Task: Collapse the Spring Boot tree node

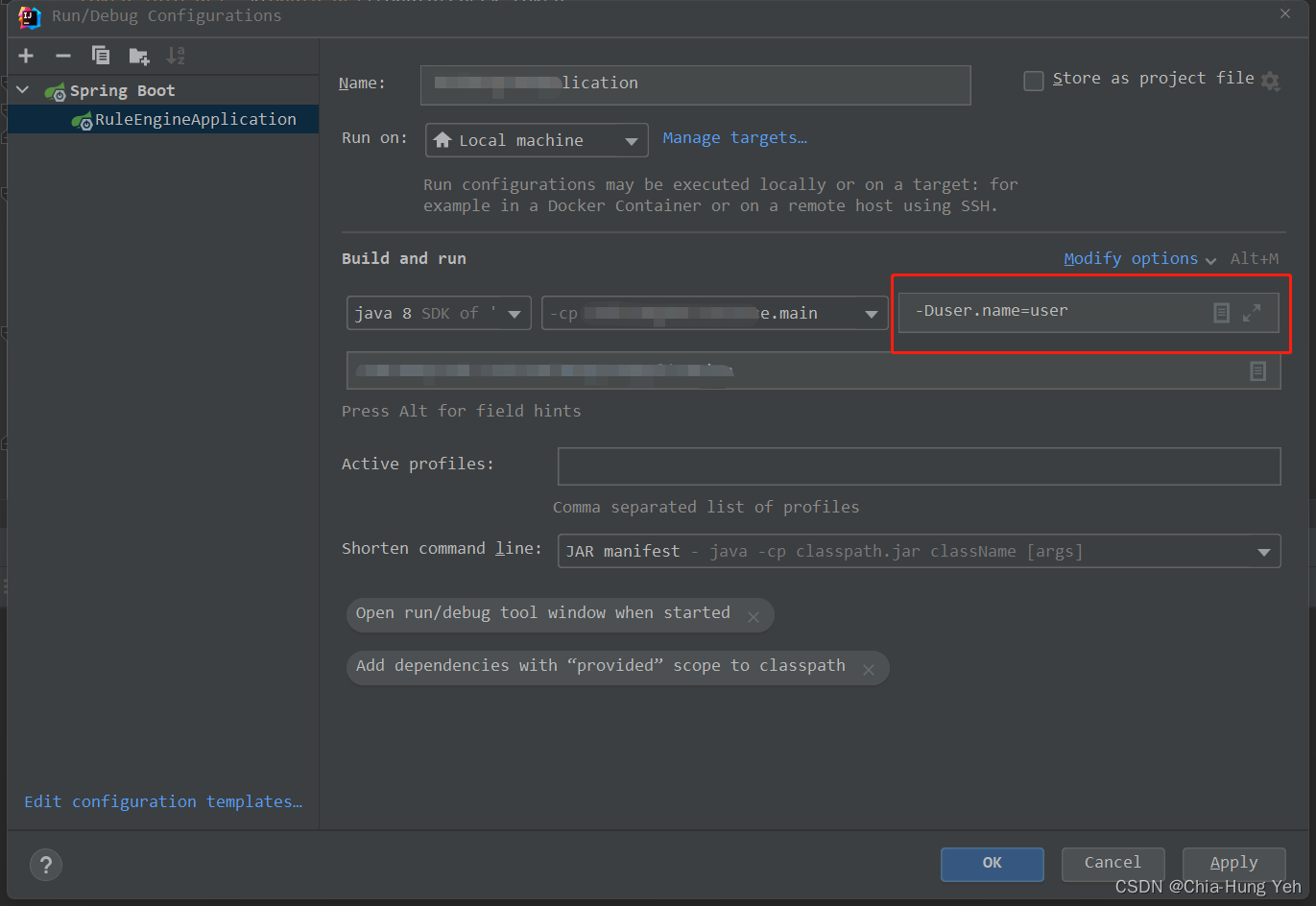Action: 21,89
